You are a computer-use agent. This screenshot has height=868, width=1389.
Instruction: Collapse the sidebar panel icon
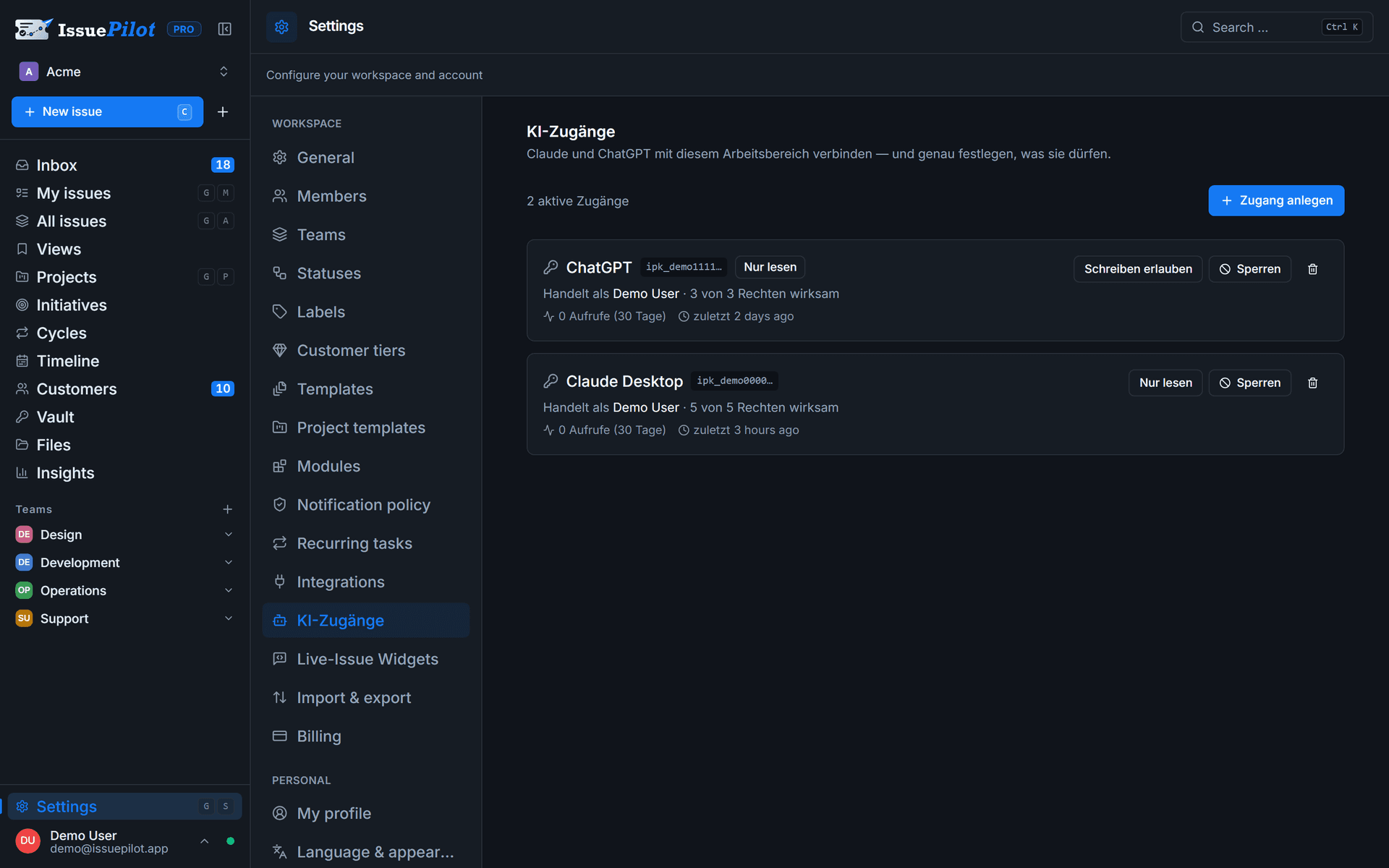[225, 29]
